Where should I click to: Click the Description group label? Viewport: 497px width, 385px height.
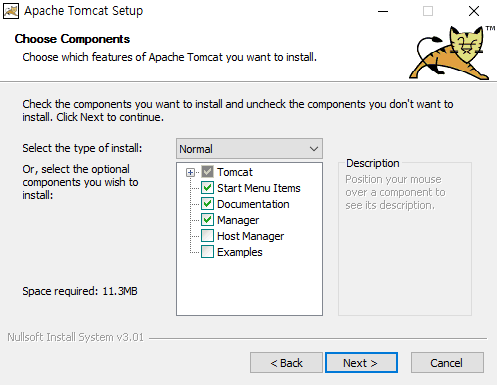click(x=373, y=163)
